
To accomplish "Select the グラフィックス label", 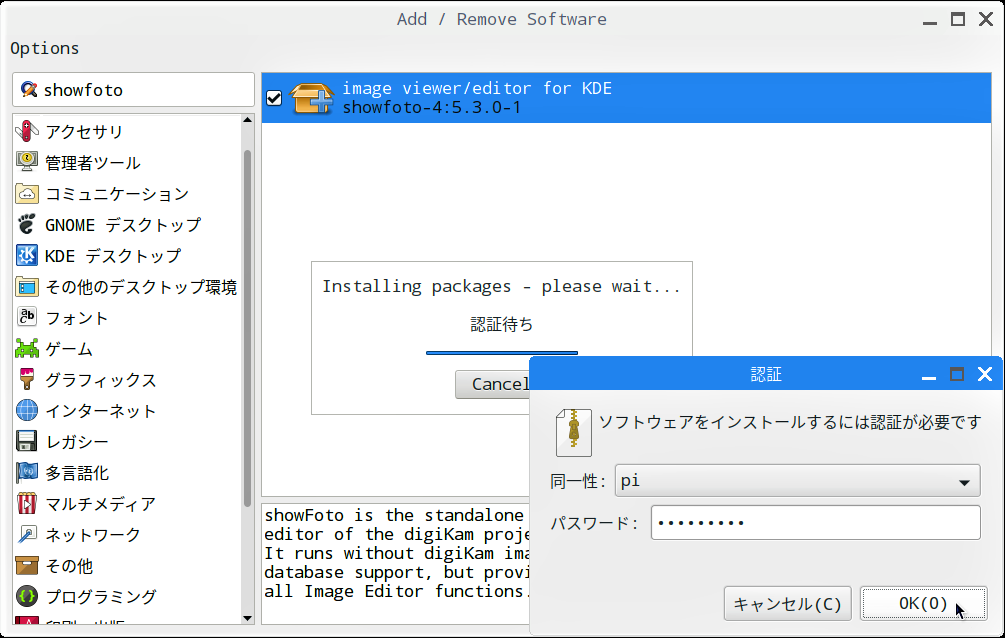I will pos(101,380).
